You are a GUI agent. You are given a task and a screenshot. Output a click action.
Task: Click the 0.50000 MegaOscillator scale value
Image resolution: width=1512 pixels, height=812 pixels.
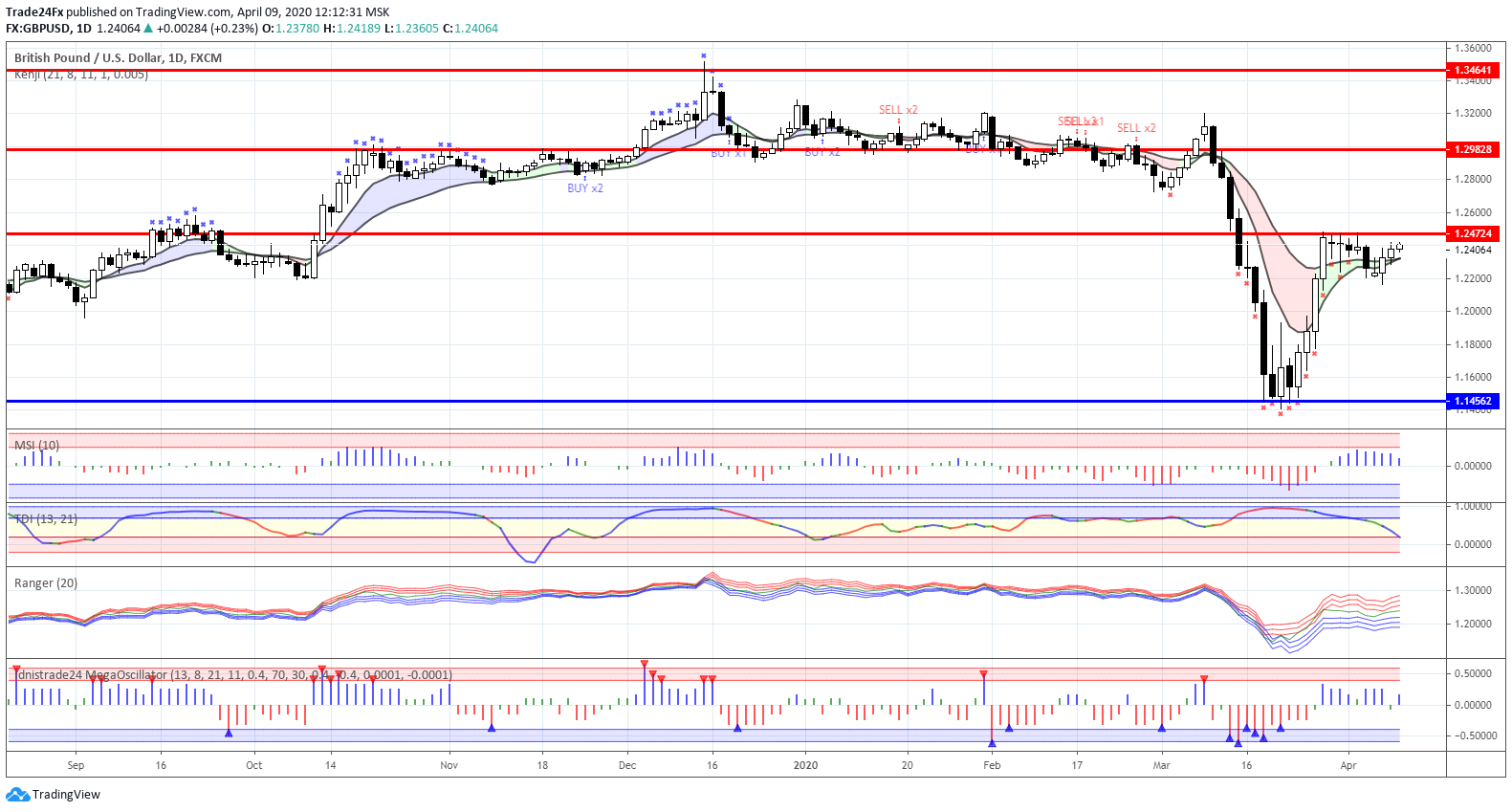[1473, 673]
